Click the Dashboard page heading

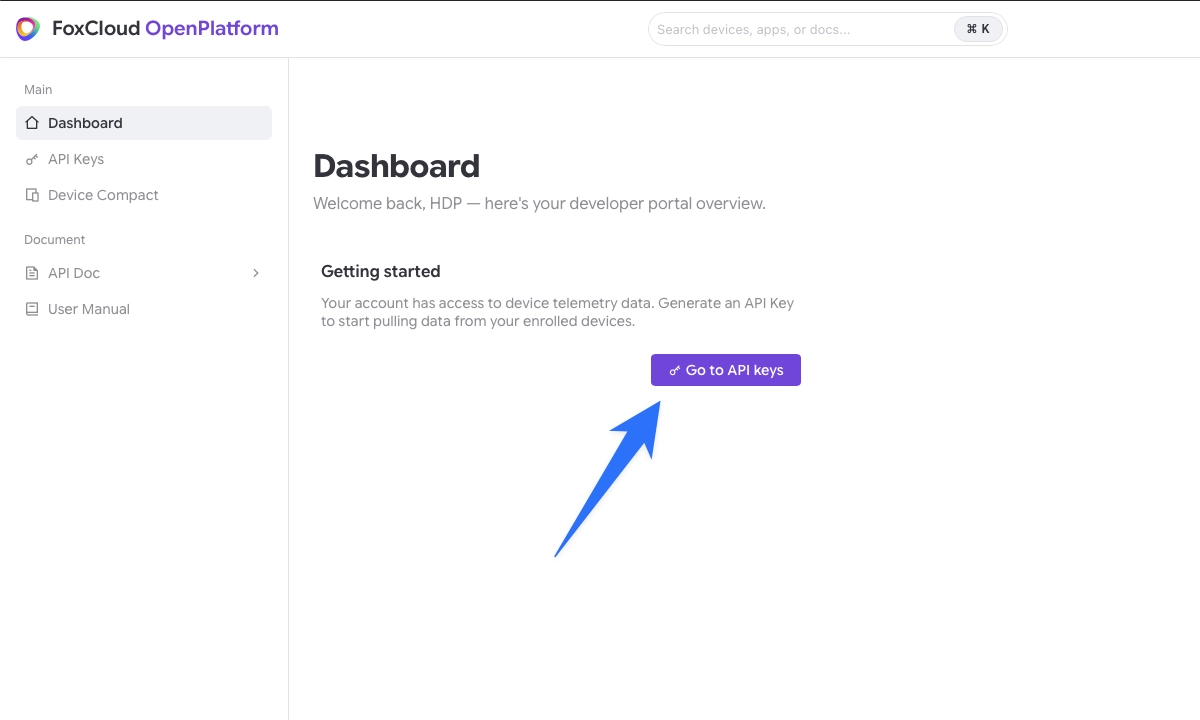pyautogui.click(x=397, y=166)
